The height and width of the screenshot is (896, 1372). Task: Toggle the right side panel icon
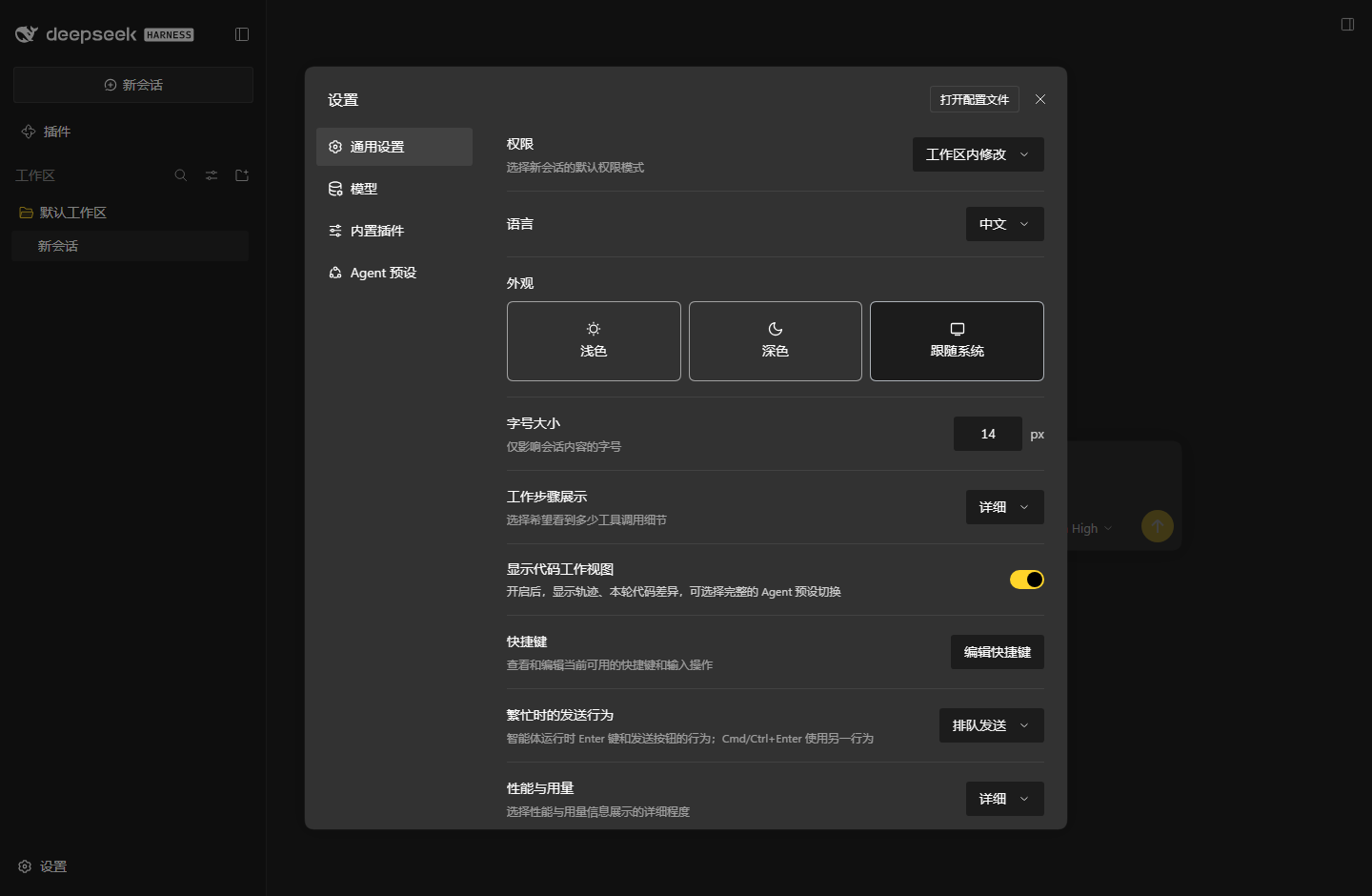1347,24
